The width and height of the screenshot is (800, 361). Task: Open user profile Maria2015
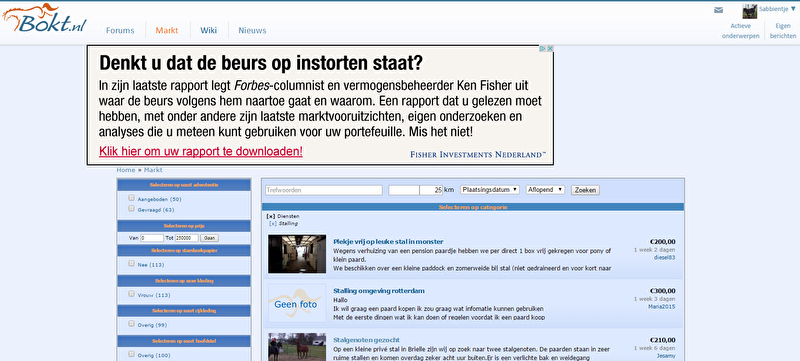click(662, 306)
